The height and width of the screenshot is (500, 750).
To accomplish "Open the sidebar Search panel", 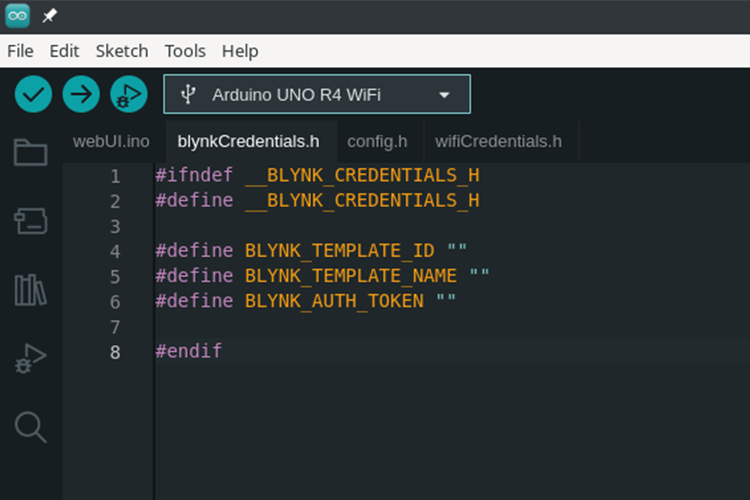I will (x=31, y=427).
